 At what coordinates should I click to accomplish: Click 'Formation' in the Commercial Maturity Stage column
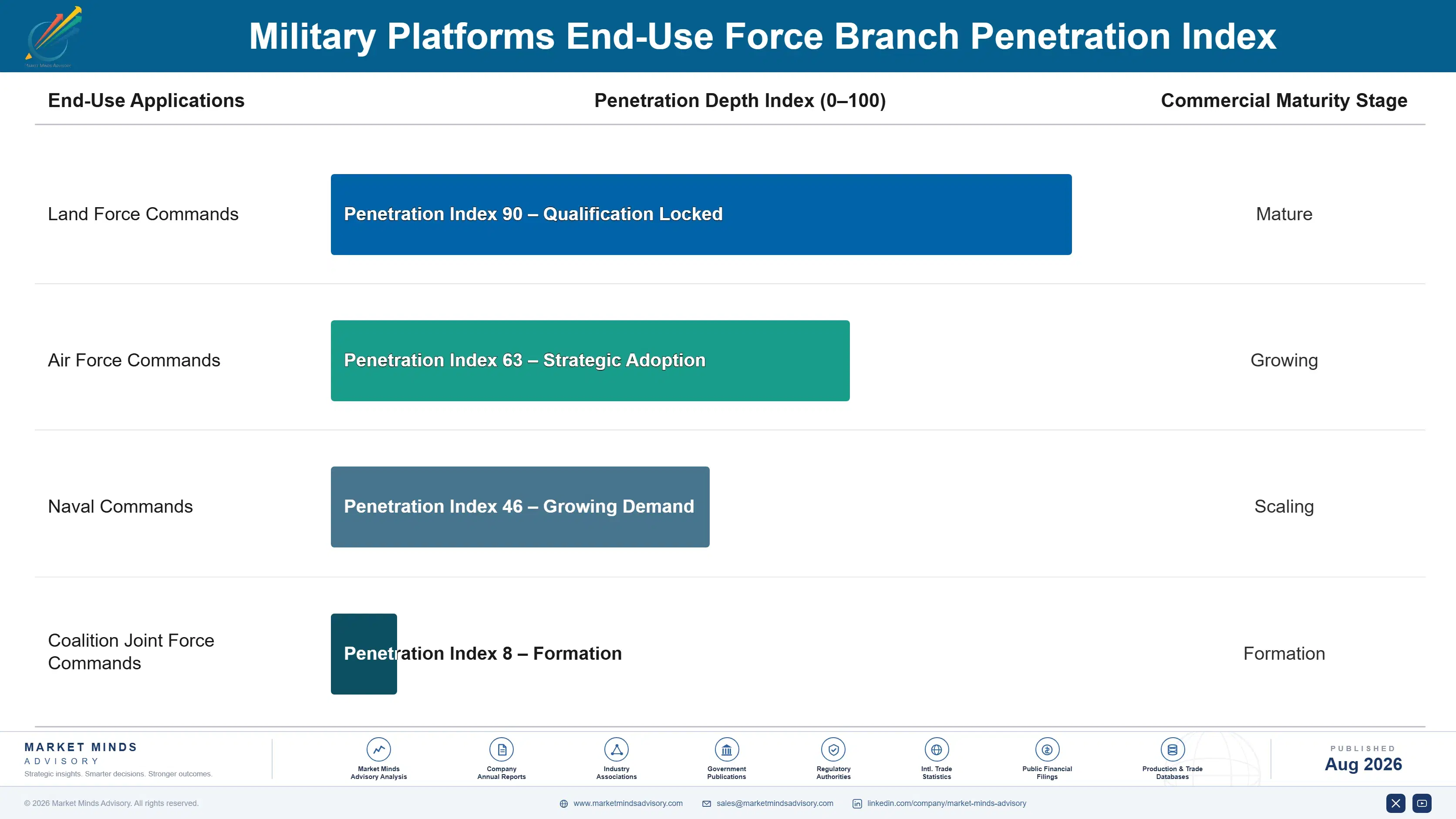[x=1284, y=654]
